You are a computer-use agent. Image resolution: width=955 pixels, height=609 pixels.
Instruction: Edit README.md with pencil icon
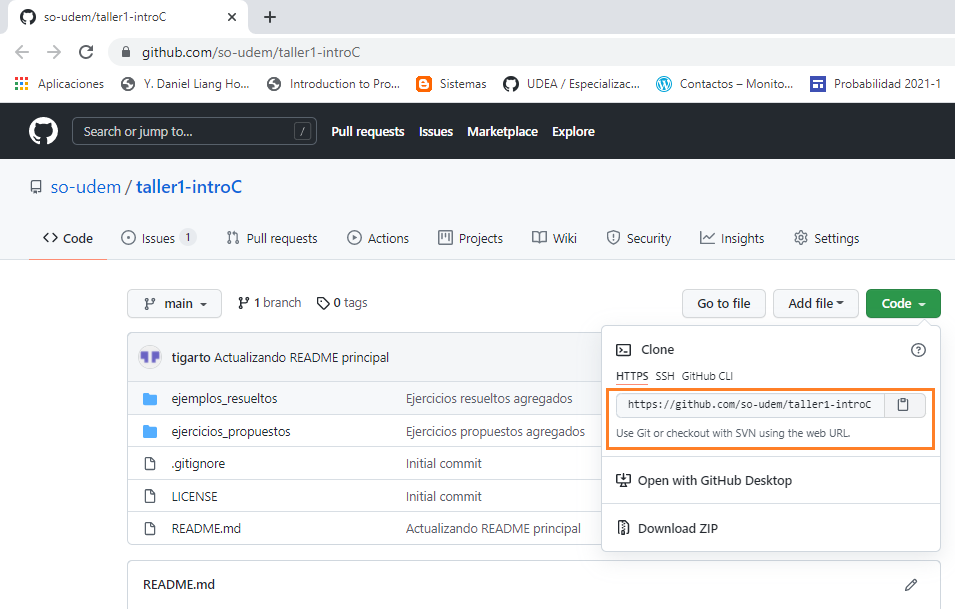[911, 585]
